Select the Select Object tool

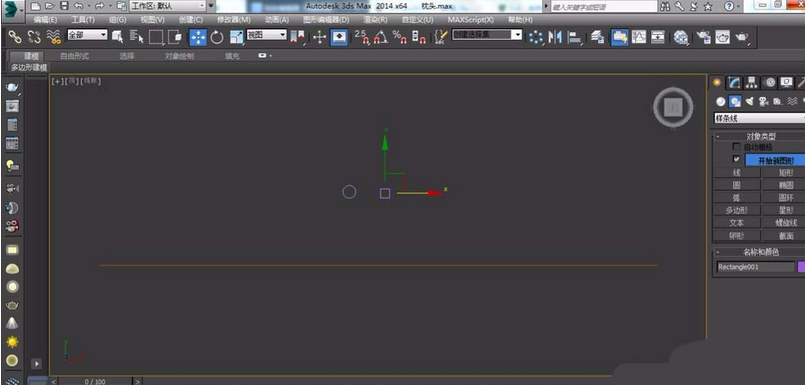pos(118,36)
